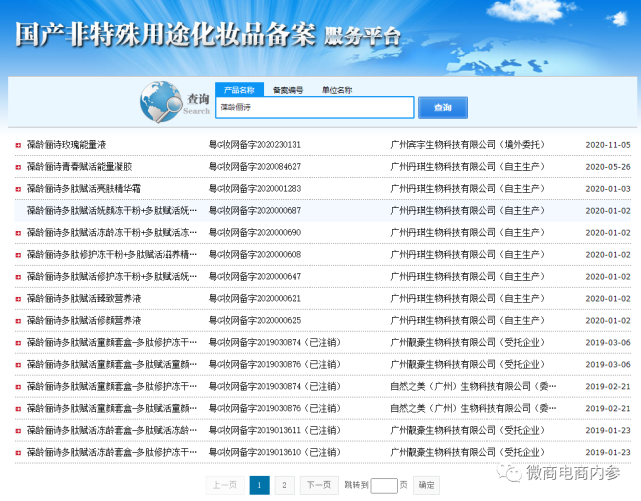Viewport: 641px width, 501px height.
Task: Click red bullet icon in the 2020000647 row
Action: pyautogui.click(x=18, y=277)
